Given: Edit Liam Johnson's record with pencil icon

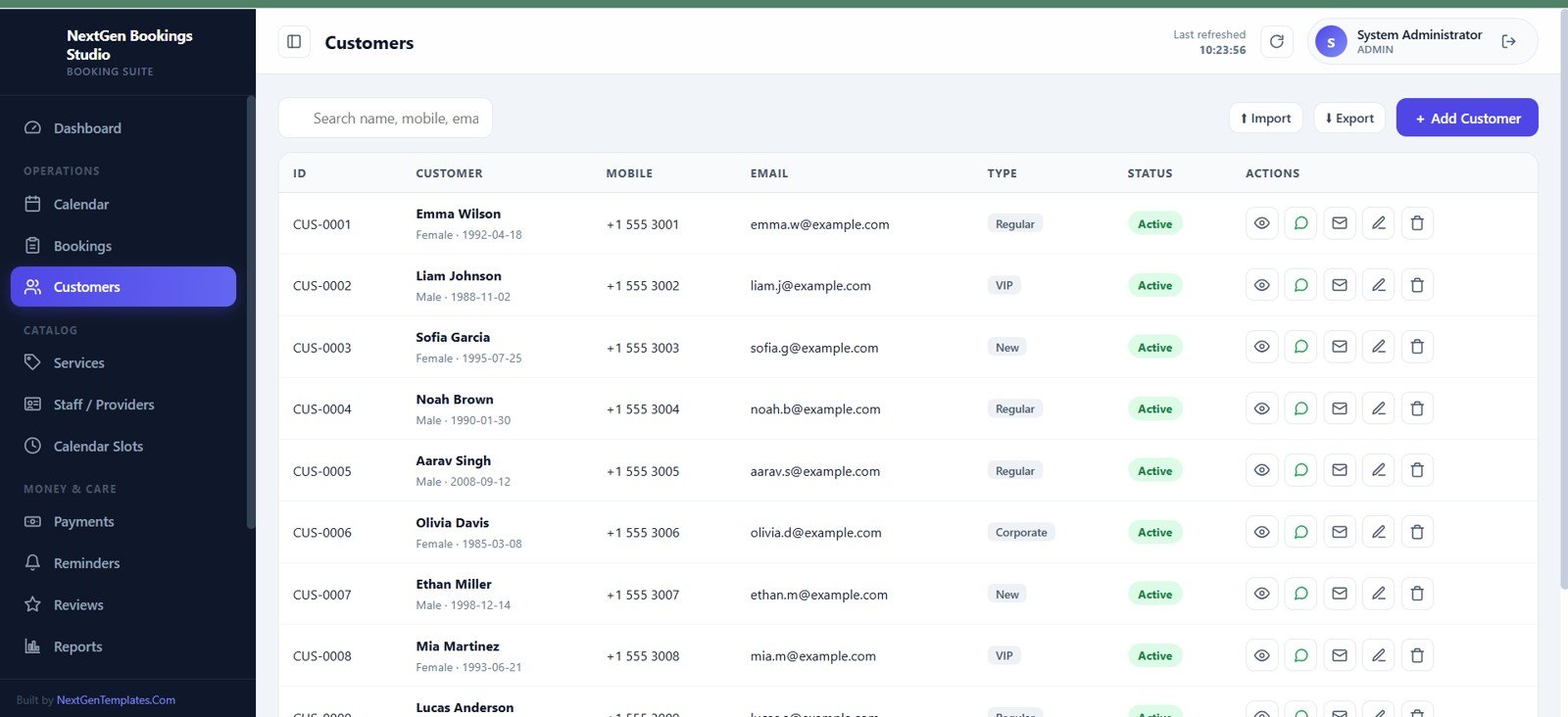Looking at the screenshot, I should [x=1378, y=285].
